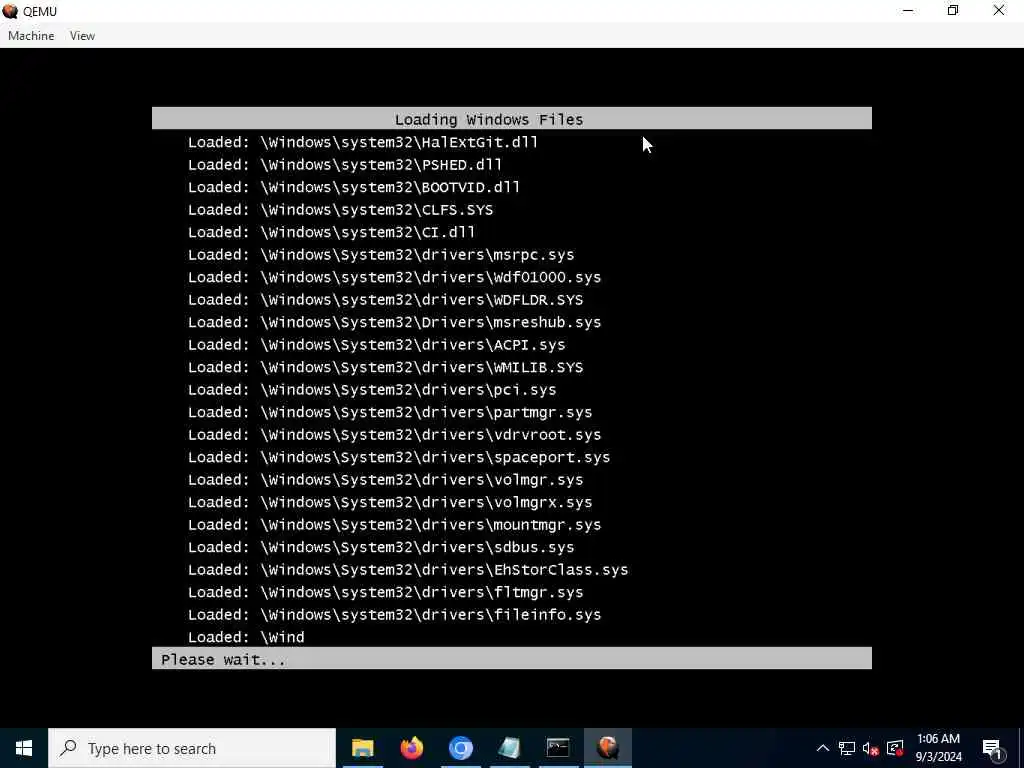Click the Wdf01000.sys loaded line
The width and height of the screenshot is (1024, 768).
tap(394, 278)
